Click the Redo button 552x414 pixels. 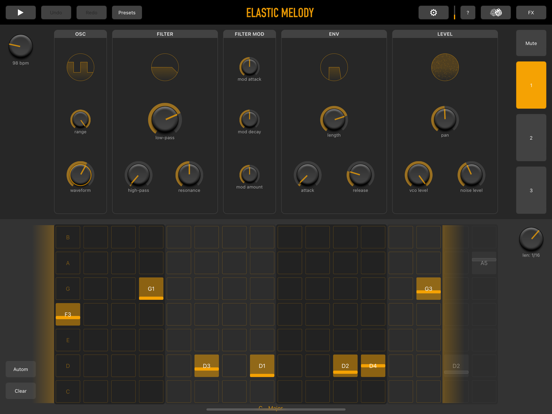tap(92, 13)
